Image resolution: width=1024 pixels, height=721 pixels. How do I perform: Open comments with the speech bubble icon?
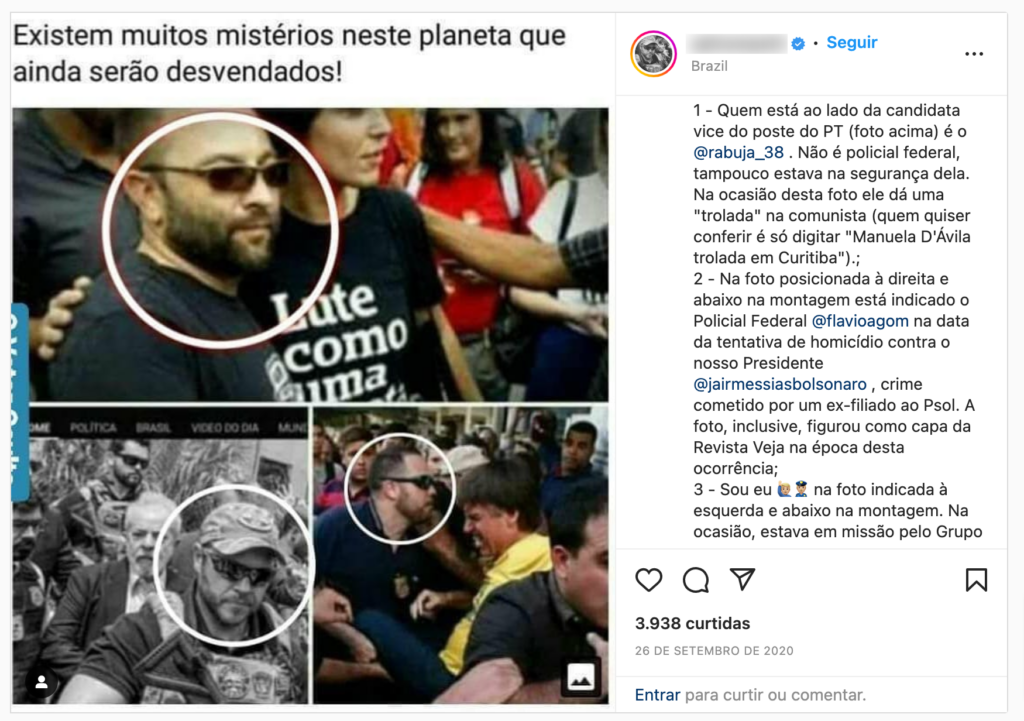696,579
